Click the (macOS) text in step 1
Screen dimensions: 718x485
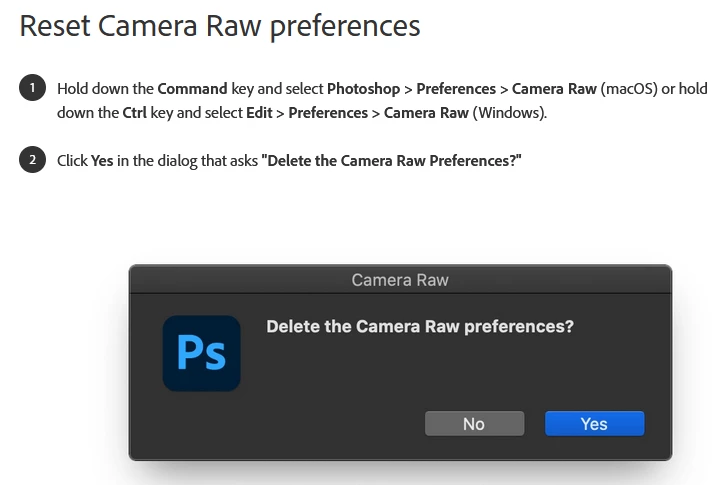tap(629, 89)
